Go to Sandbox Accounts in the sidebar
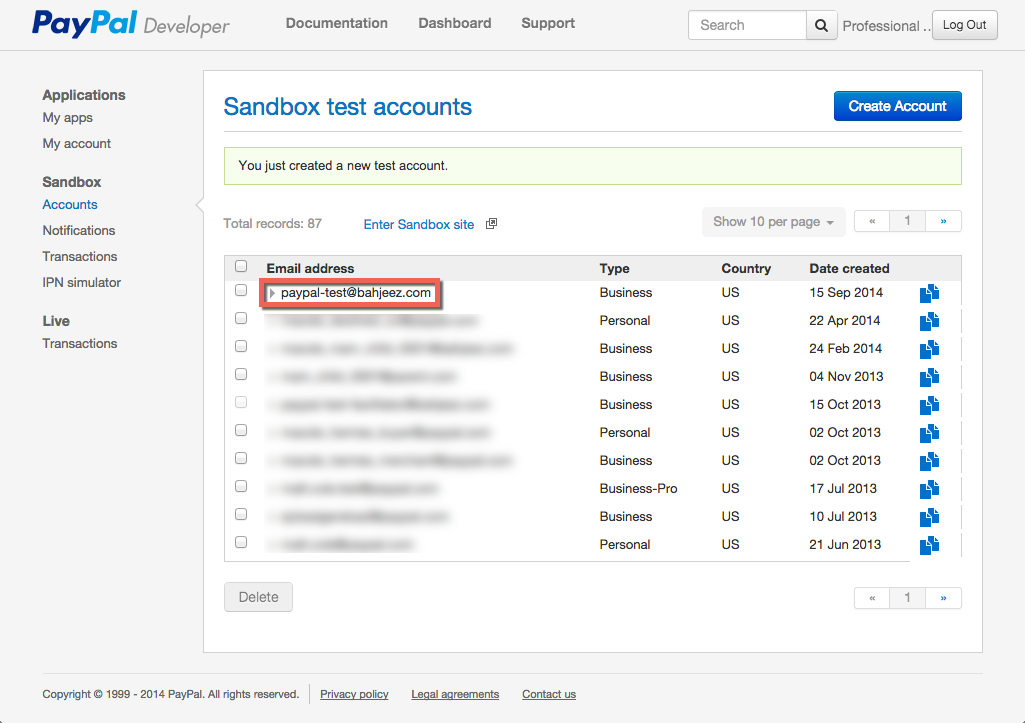 (70, 205)
